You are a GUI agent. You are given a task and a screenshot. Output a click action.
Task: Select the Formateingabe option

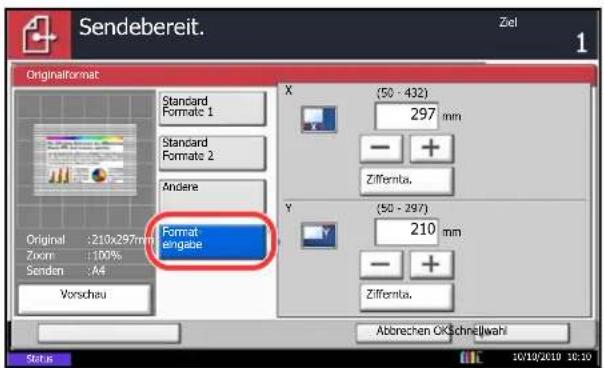click(x=212, y=242)
